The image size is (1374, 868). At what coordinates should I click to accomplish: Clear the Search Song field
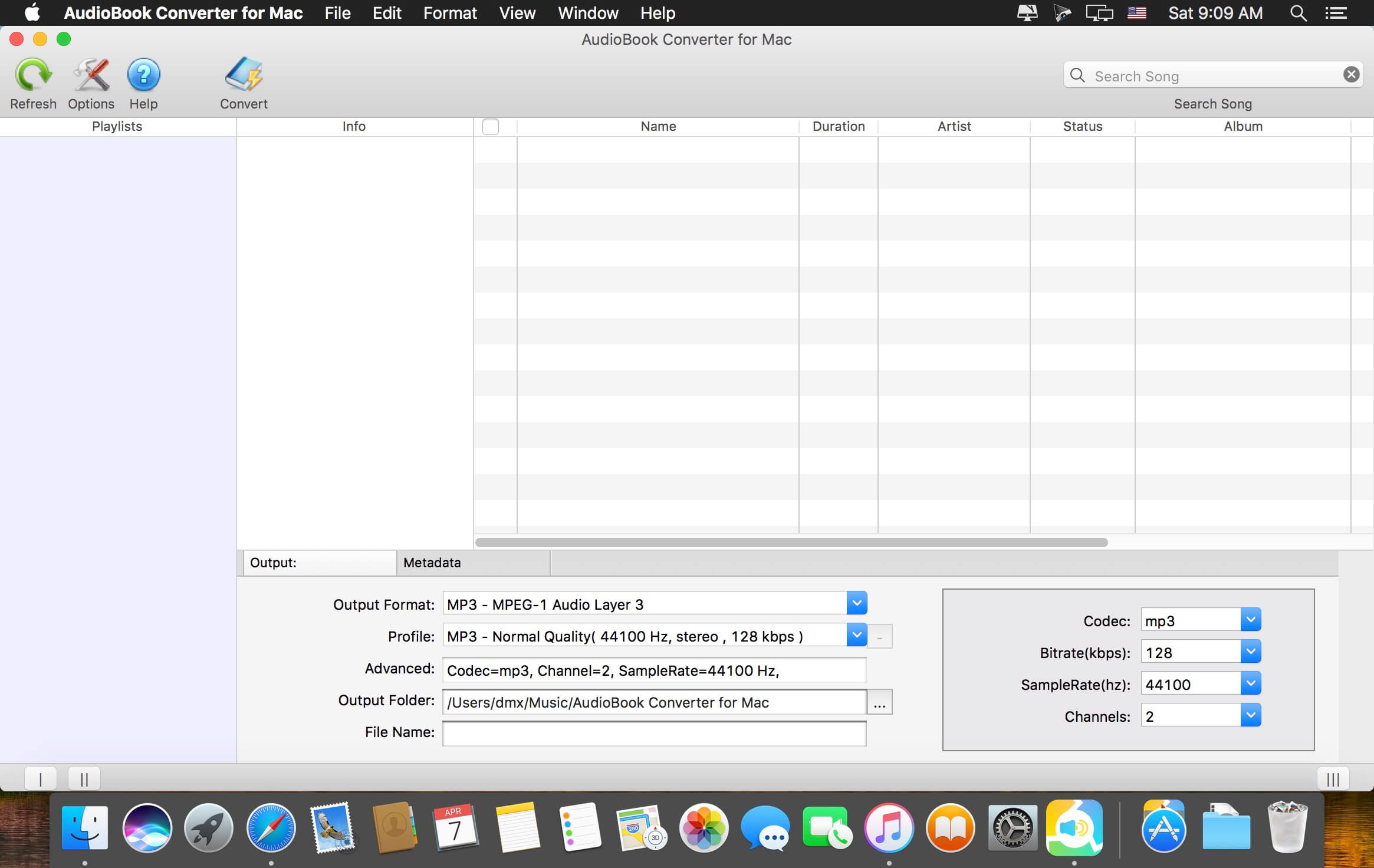click(1351, 74)
